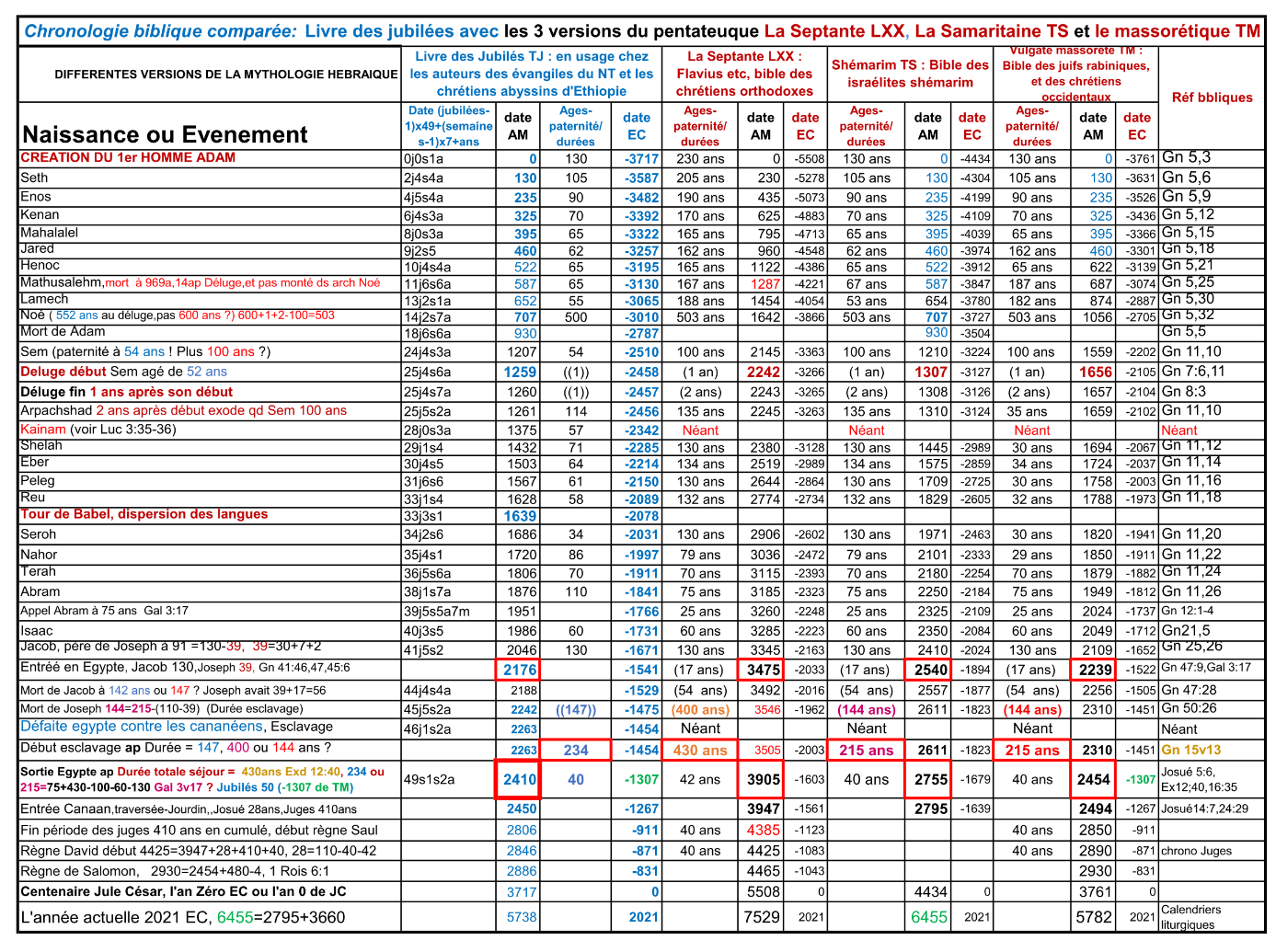Click the "Réf bbliques" column header
1276x952 pixels.
click(x=1212, y=97)
